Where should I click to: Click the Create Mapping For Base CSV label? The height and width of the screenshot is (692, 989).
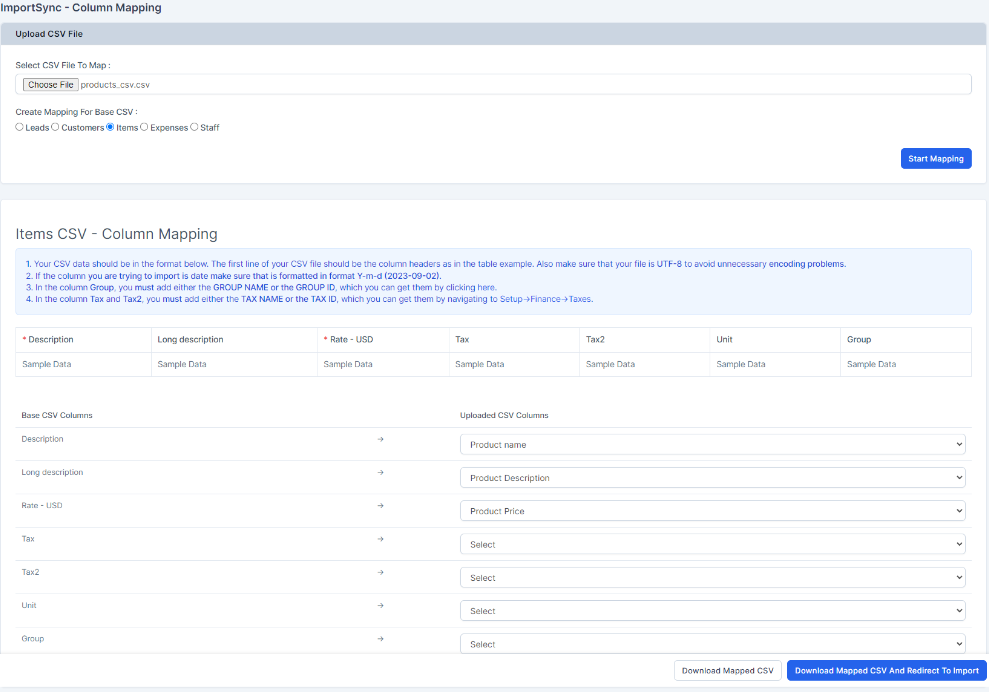[x=76, y=112]
